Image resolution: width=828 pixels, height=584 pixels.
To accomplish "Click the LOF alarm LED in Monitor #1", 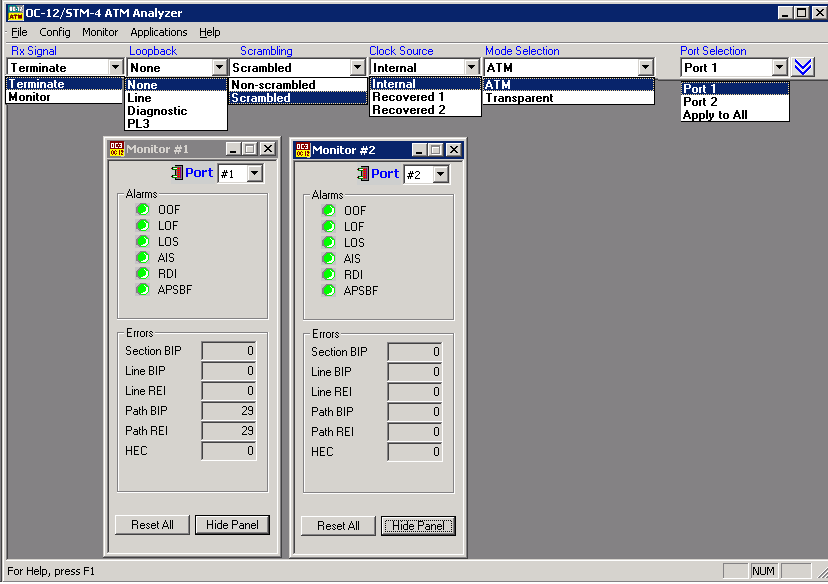I will pyautogui.click(x=143, y=225).
